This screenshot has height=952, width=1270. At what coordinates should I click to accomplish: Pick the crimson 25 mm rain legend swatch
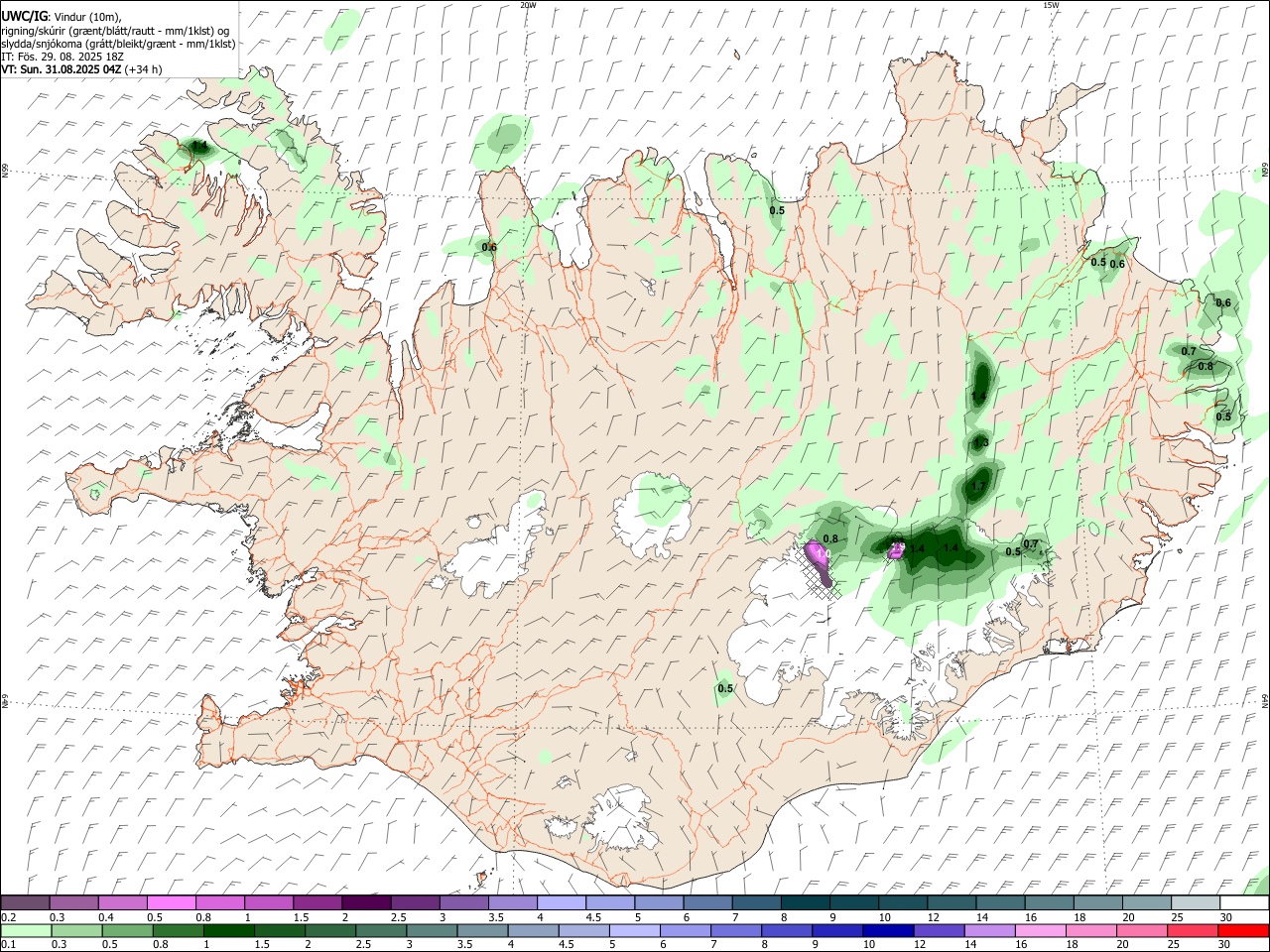pos(1193,930)
